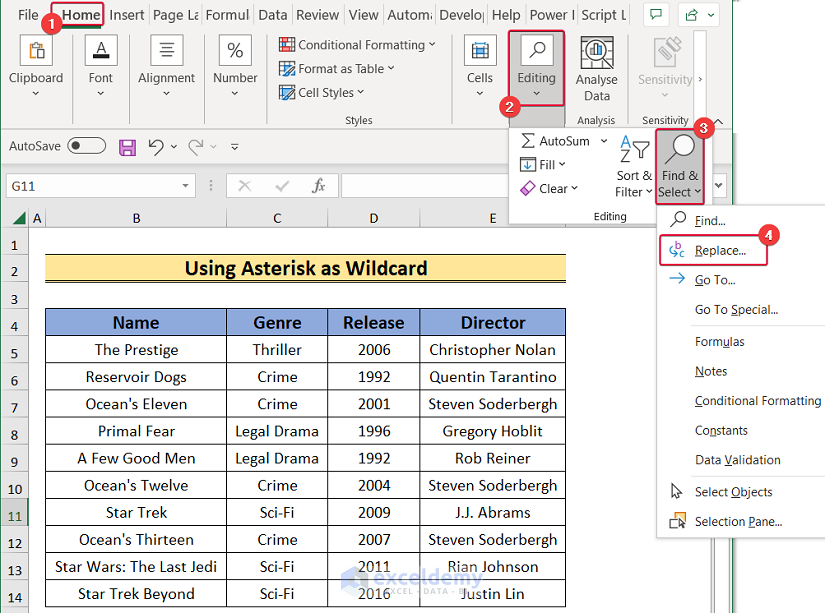Viewport: 825px width, 613px height.
Task: Click the Find & Select button
Action: 680,167
